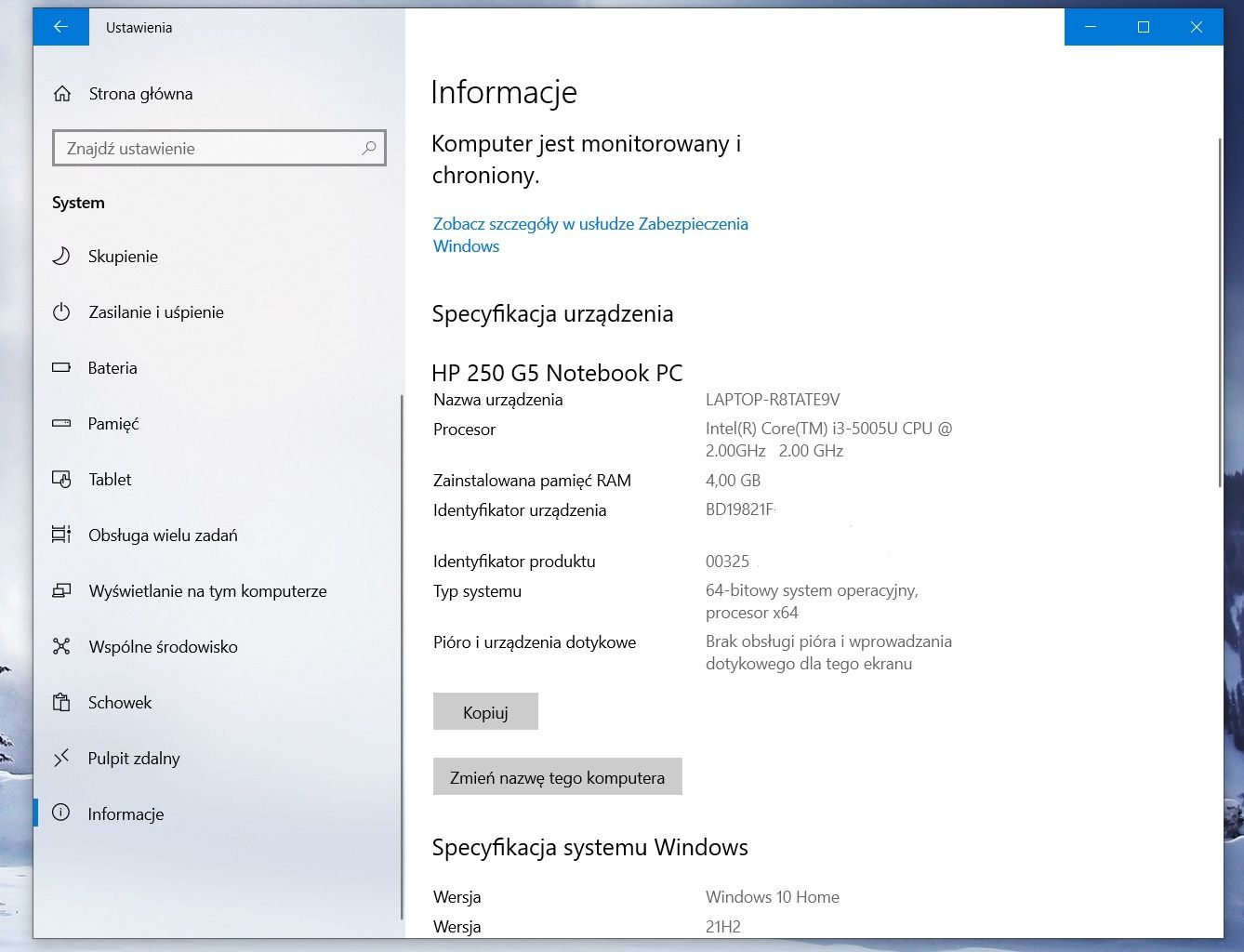Click Komputer jest monitorowany i chroniony text
The height and width of the screenshot is (952, 1244).
pyautogui.click(x=587, y=159)
